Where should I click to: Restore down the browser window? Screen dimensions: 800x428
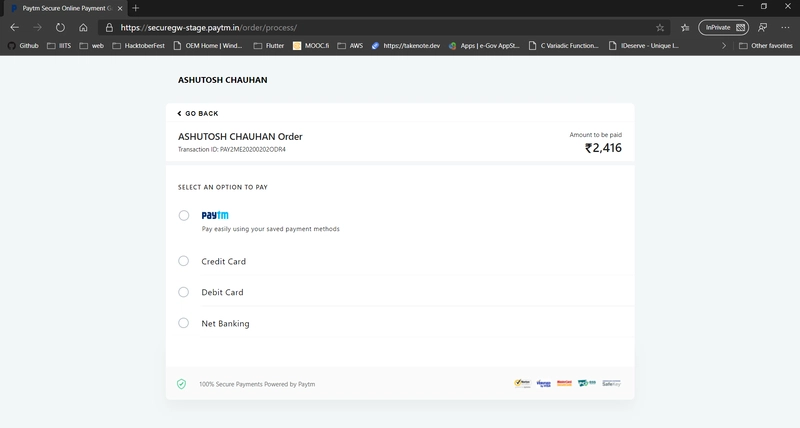[764, 6]
